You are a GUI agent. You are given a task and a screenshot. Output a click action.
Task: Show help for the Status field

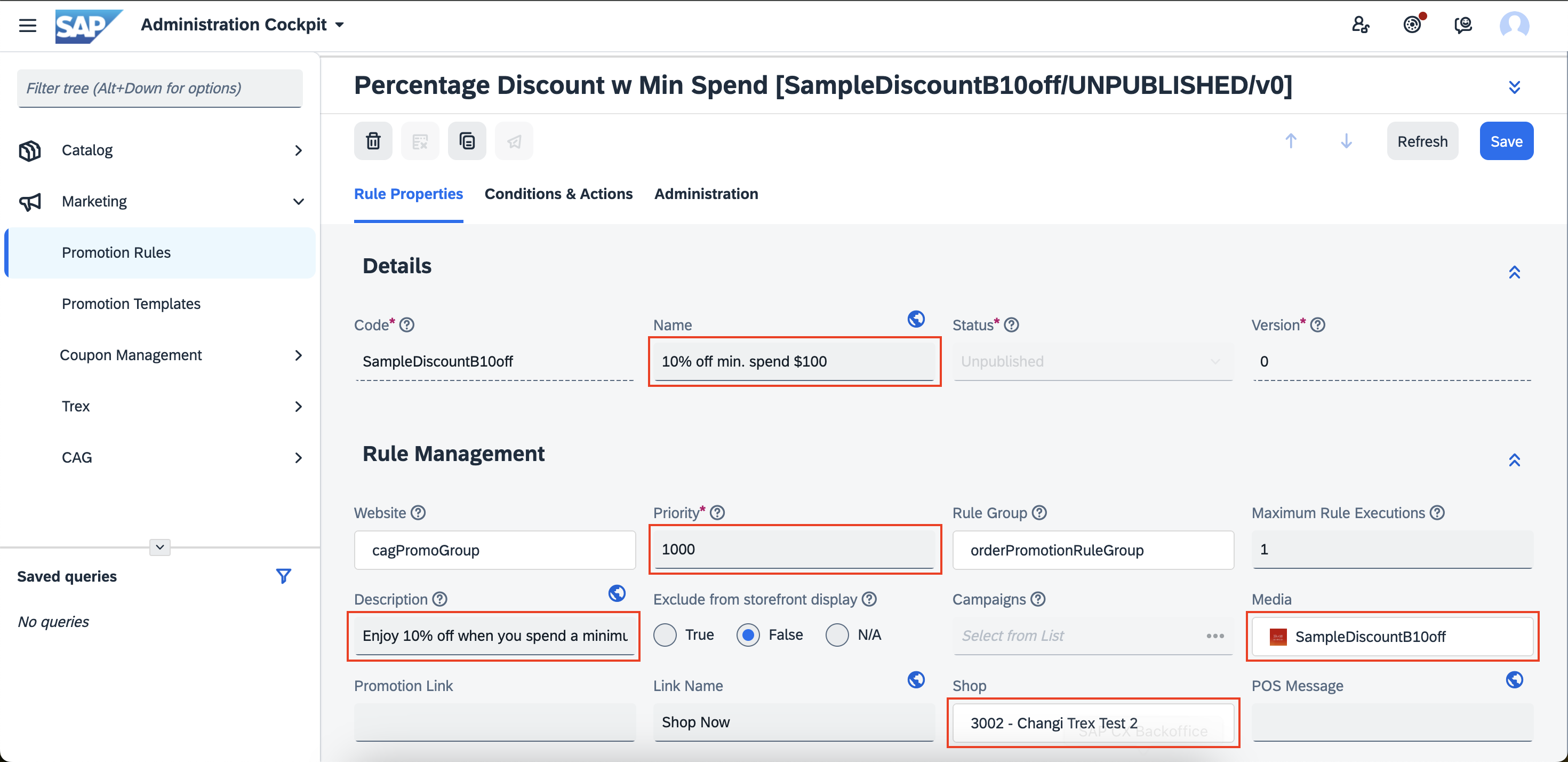tap(1012, 326)
